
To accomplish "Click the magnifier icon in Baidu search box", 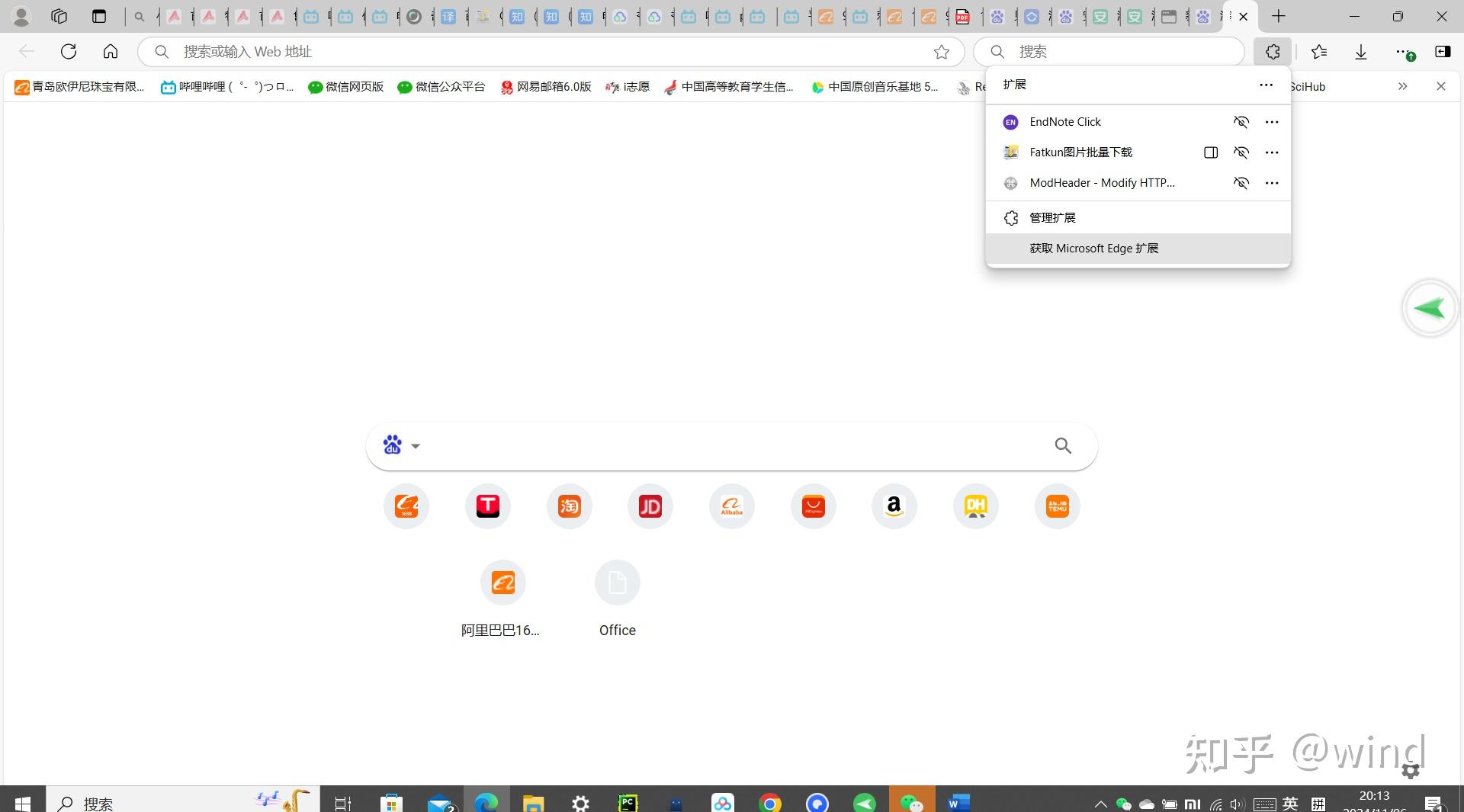I will 1063,446.
